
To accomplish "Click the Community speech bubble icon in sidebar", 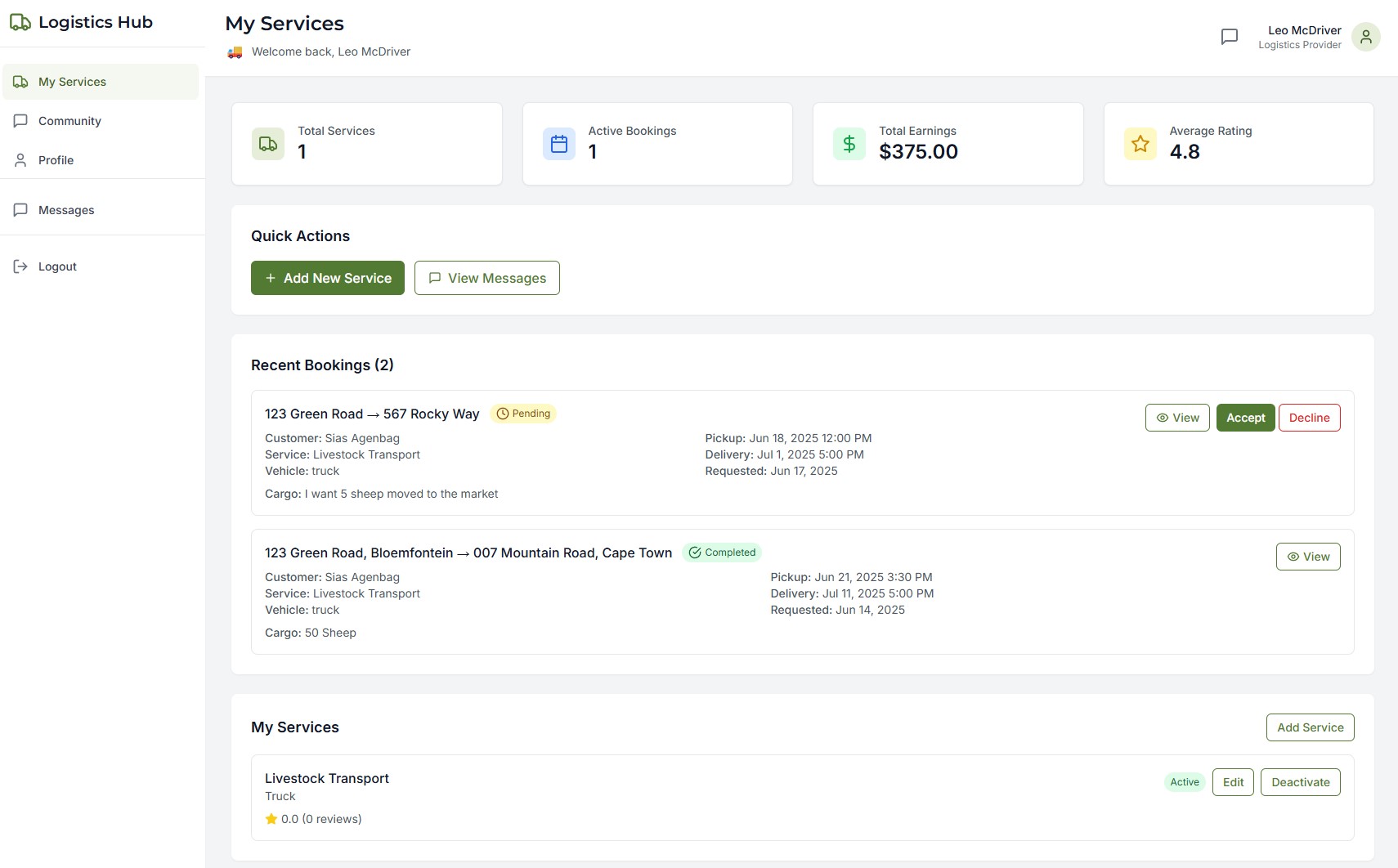I will (x=20, y=120).
